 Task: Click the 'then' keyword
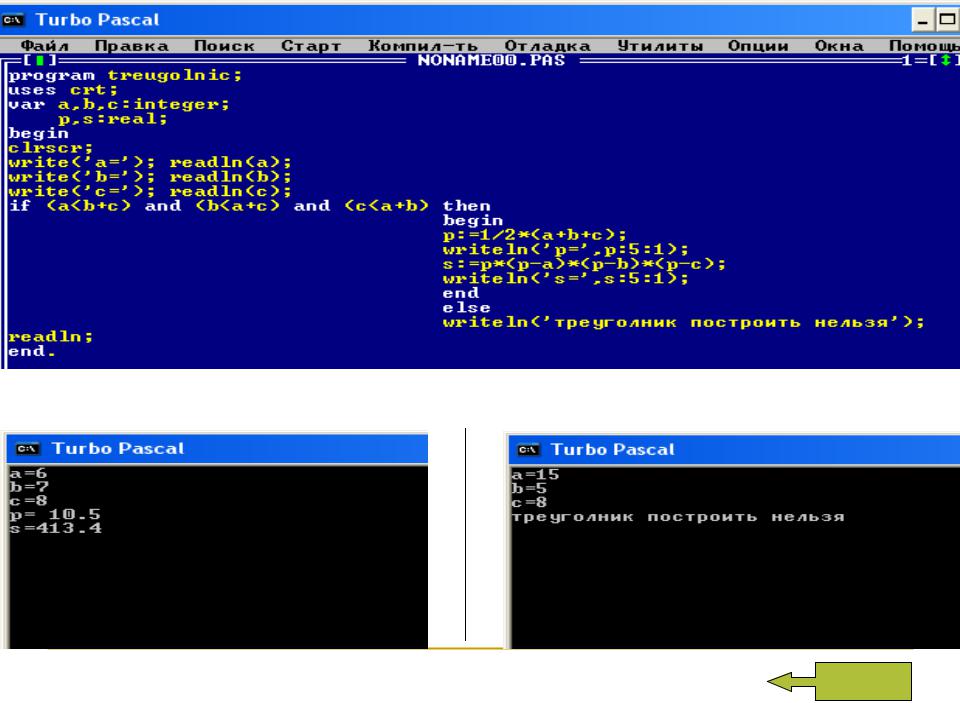pos(467,206)
